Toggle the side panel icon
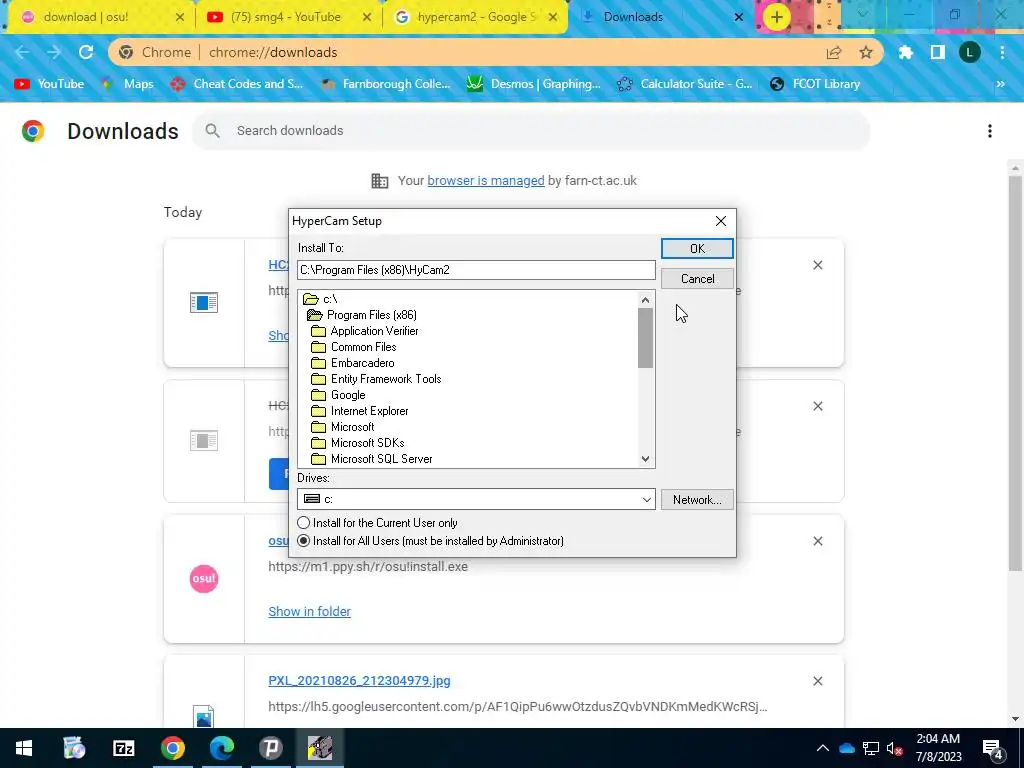Viewport: 1024px width, 768px height. pyautogui.click(x=938, y=52)
